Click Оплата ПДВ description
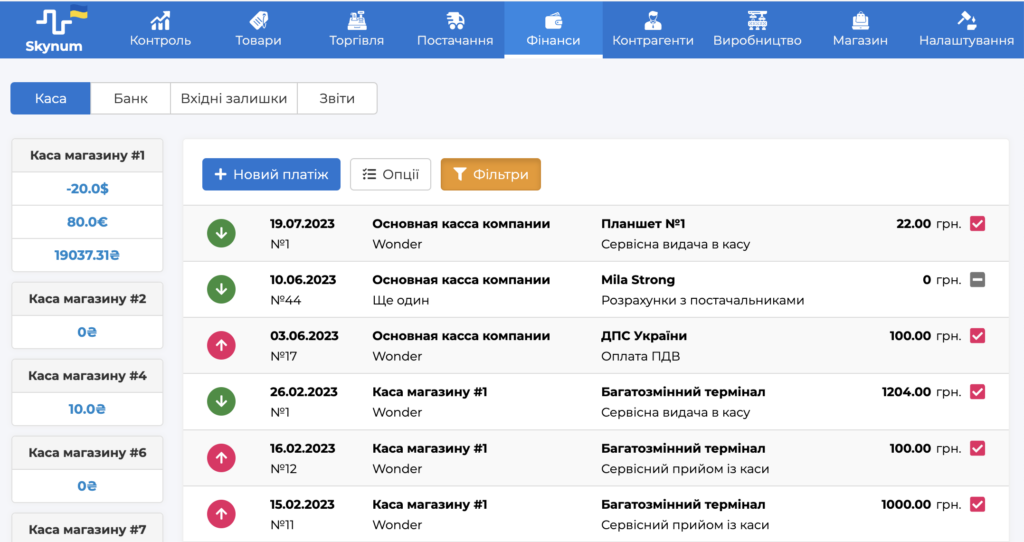The width and height of the screenshot is (1024, 542). [x=641, y=357]
